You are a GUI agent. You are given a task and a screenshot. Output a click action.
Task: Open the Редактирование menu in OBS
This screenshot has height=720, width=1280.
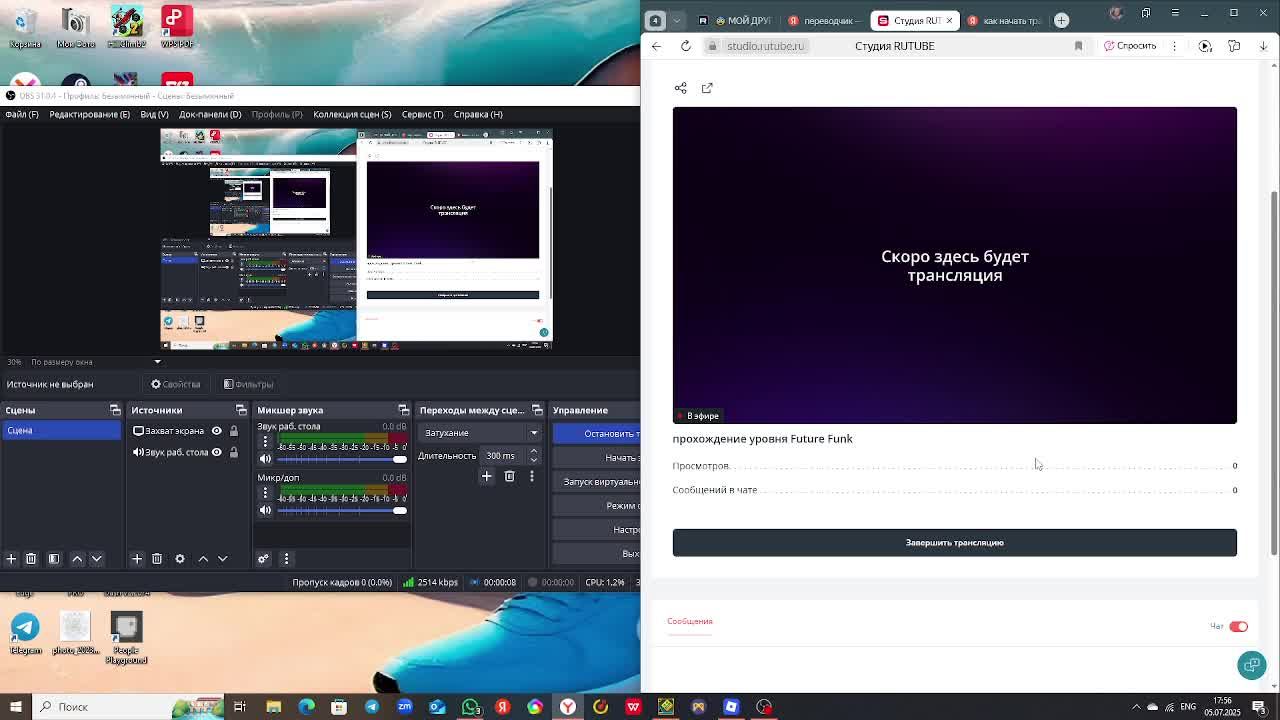(x=89, y=114)
